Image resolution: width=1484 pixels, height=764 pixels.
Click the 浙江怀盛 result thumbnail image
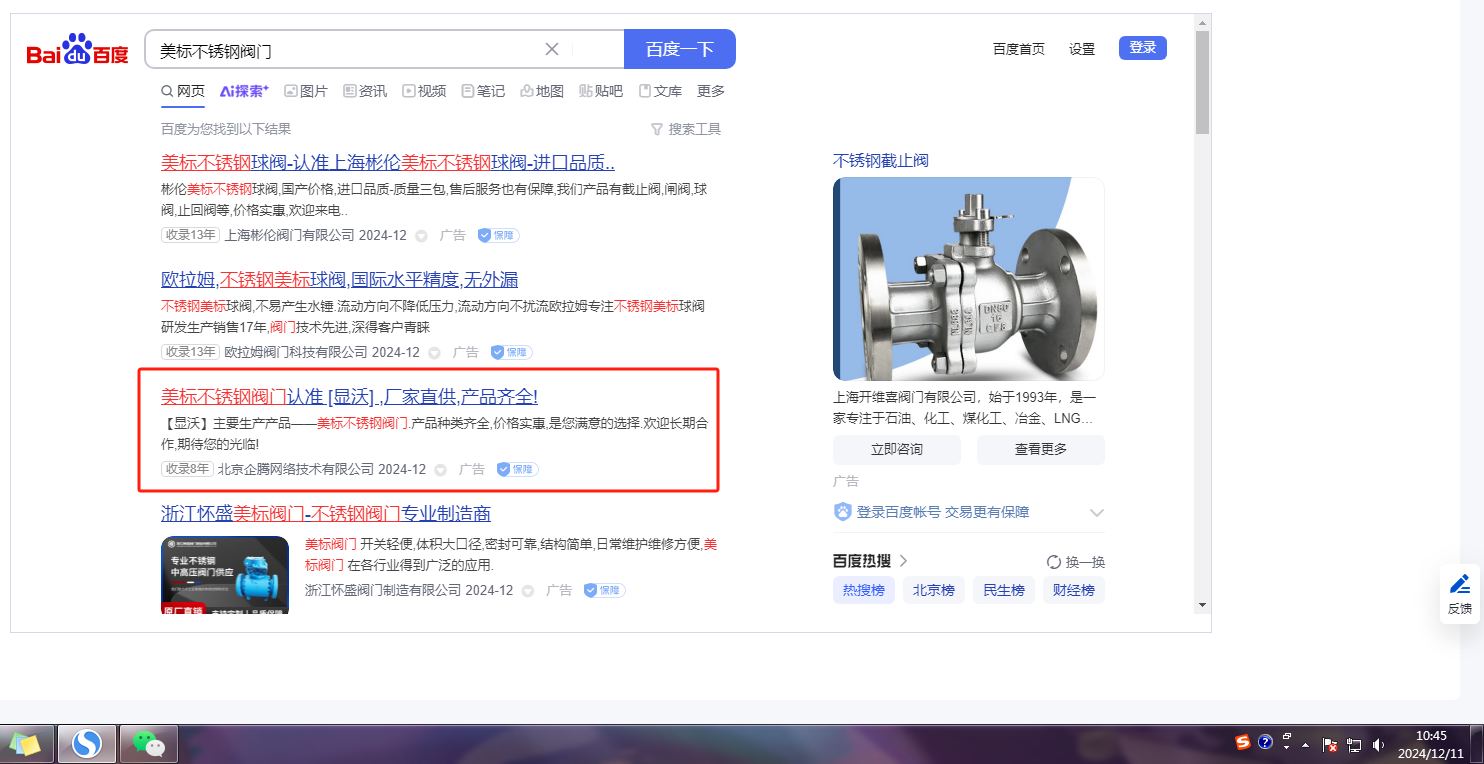coord(225,575)
